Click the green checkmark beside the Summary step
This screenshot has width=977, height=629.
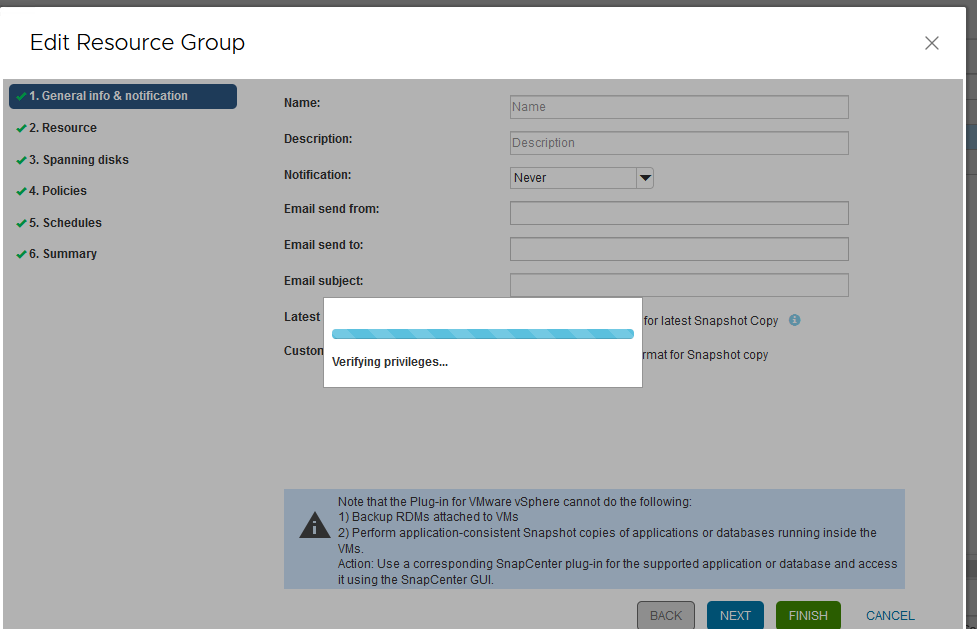[x=20, y=254]
